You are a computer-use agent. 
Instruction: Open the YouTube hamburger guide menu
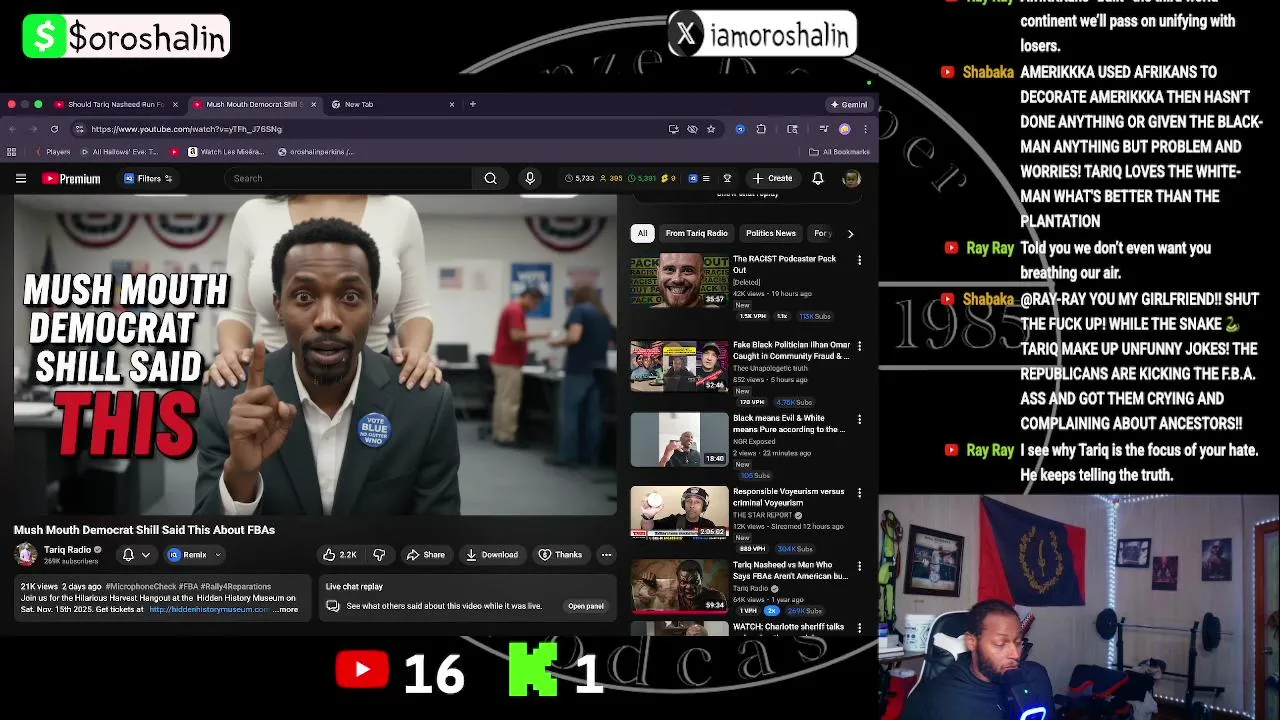click(20, 178)
